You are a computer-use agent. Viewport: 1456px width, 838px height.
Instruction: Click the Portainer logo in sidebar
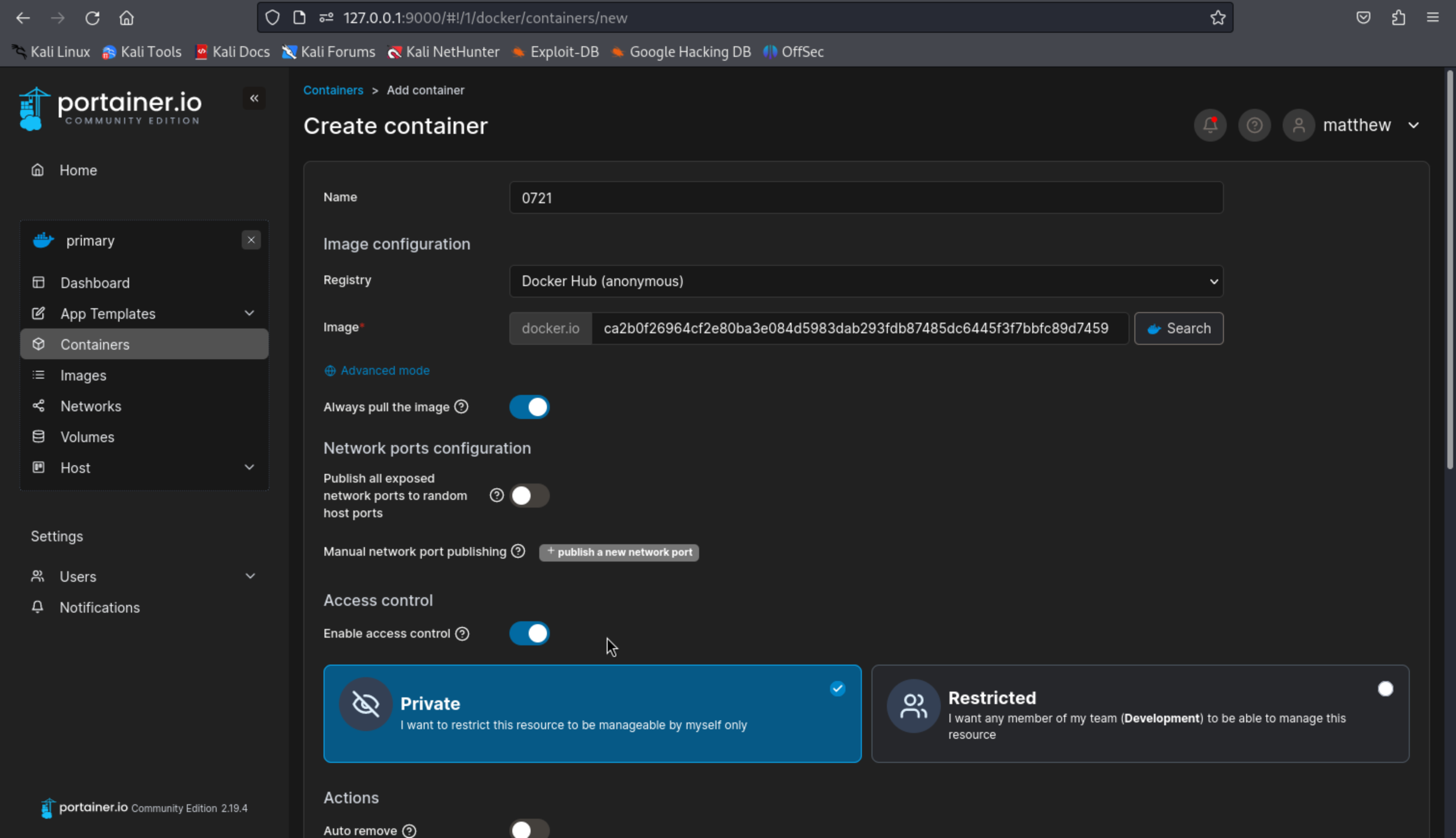tap(110, 107)
